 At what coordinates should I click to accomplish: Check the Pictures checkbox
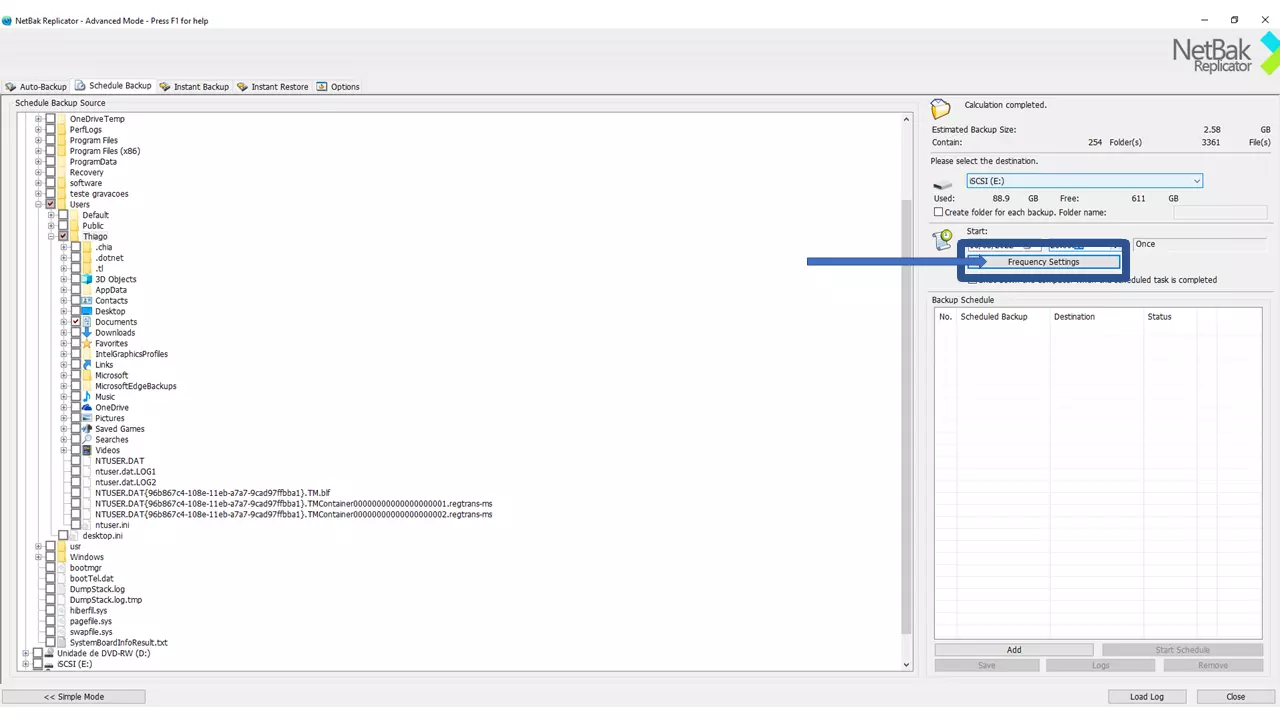point(76,418)
